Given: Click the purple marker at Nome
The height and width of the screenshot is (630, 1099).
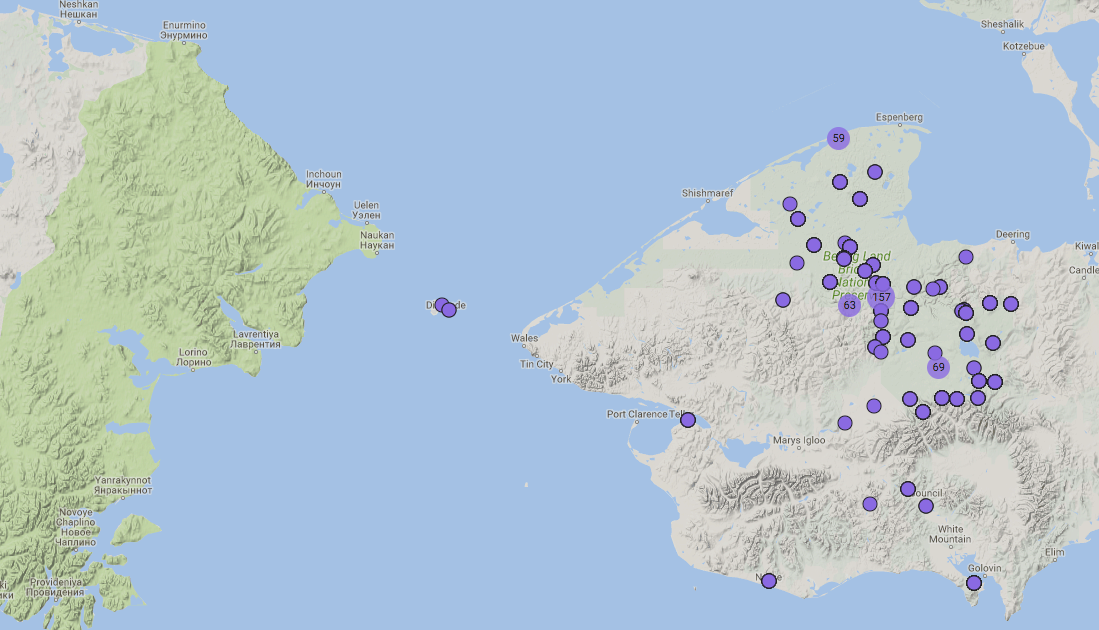Looking at the screenshot, I should [769, 581].
